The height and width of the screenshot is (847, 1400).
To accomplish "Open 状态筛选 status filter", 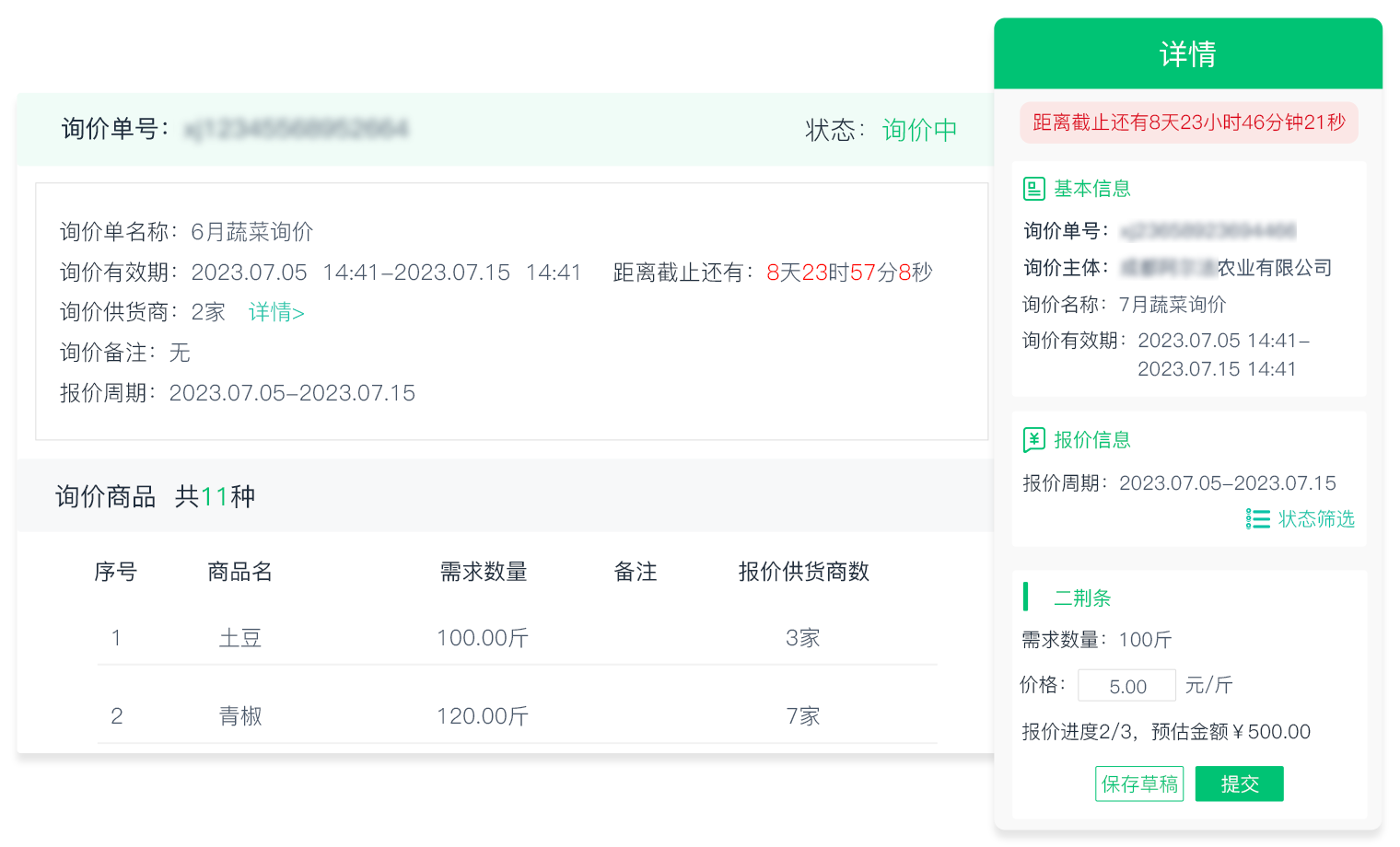I will [1315, 519].
